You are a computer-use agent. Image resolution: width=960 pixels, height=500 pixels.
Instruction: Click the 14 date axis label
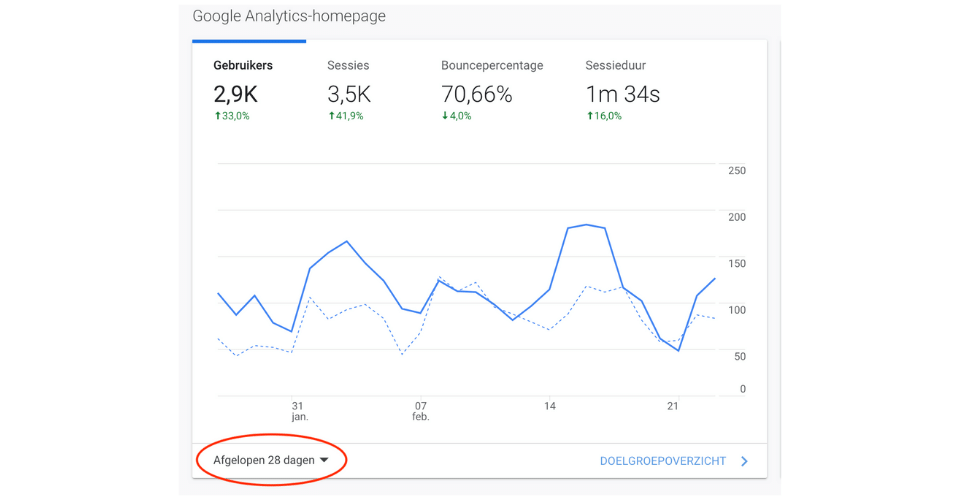point(550,406)
